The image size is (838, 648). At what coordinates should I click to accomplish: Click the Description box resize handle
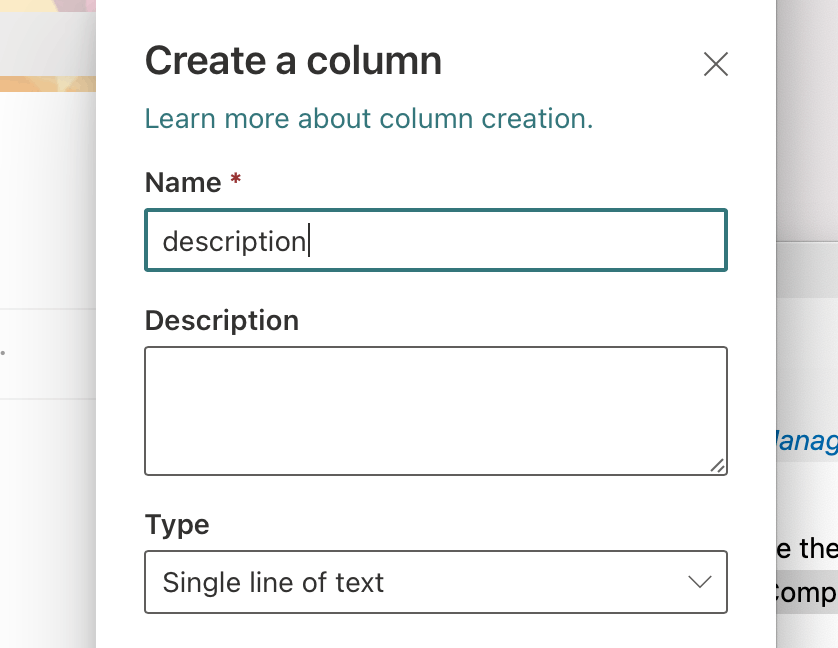pyautogui.click(x=717, y=465)
